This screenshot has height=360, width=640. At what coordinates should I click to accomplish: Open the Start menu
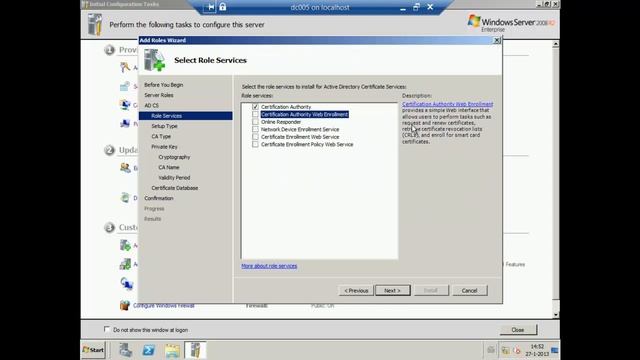coord(93,350)
